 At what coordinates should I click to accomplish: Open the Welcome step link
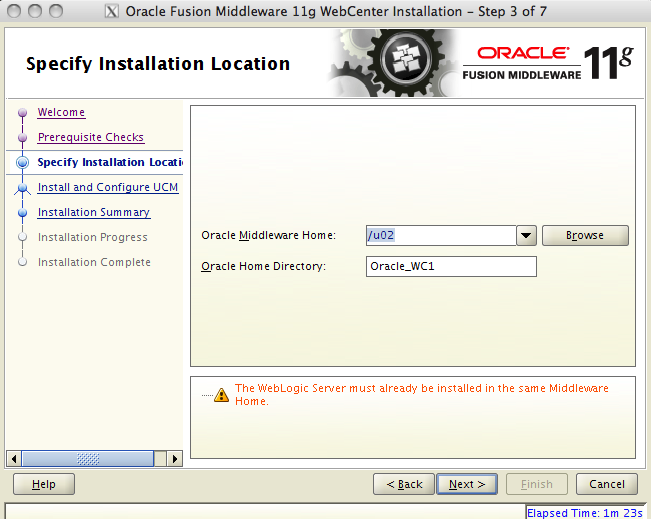coord(61,113)
